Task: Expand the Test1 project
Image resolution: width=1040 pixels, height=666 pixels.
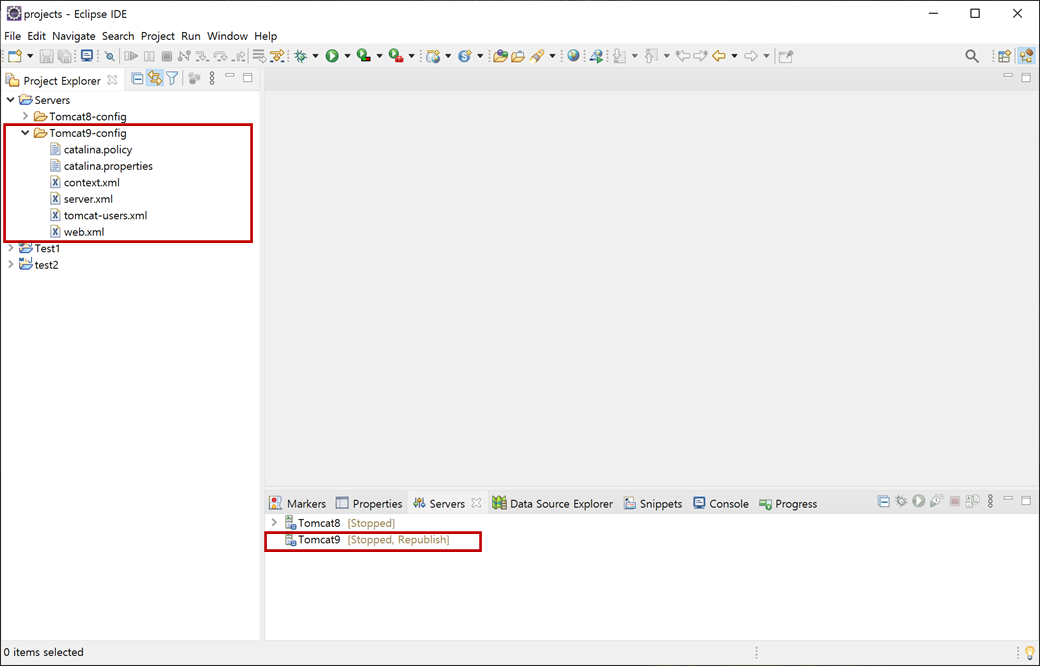Action: 11,248
